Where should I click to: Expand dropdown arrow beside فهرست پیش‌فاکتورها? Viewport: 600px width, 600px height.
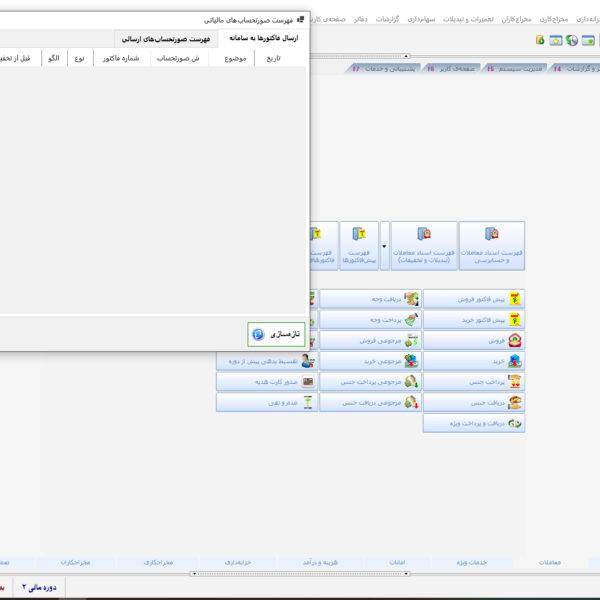[x=385, y=246]
